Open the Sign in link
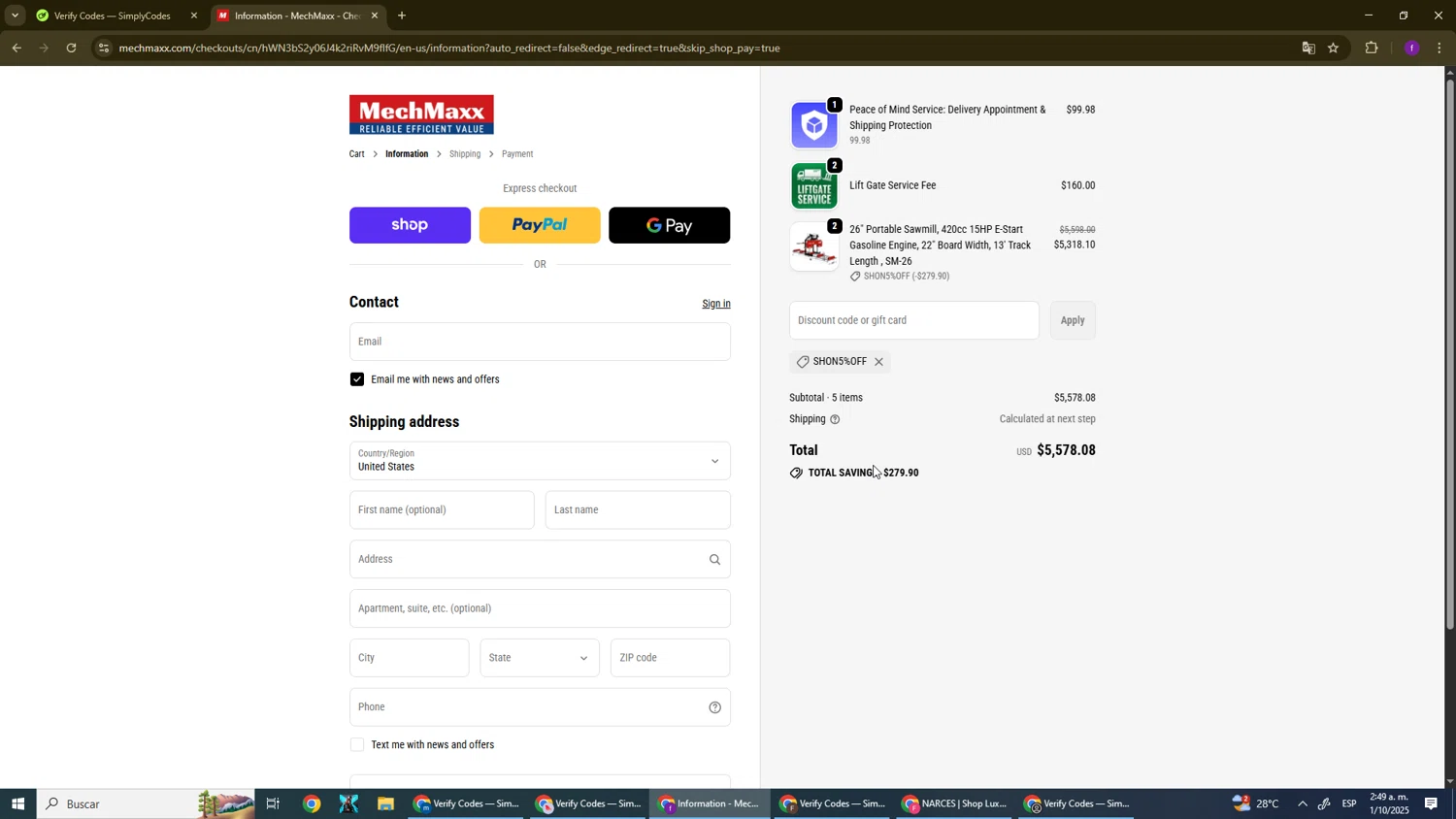The height and width of the screenshot is (819, 1456). 716,304
